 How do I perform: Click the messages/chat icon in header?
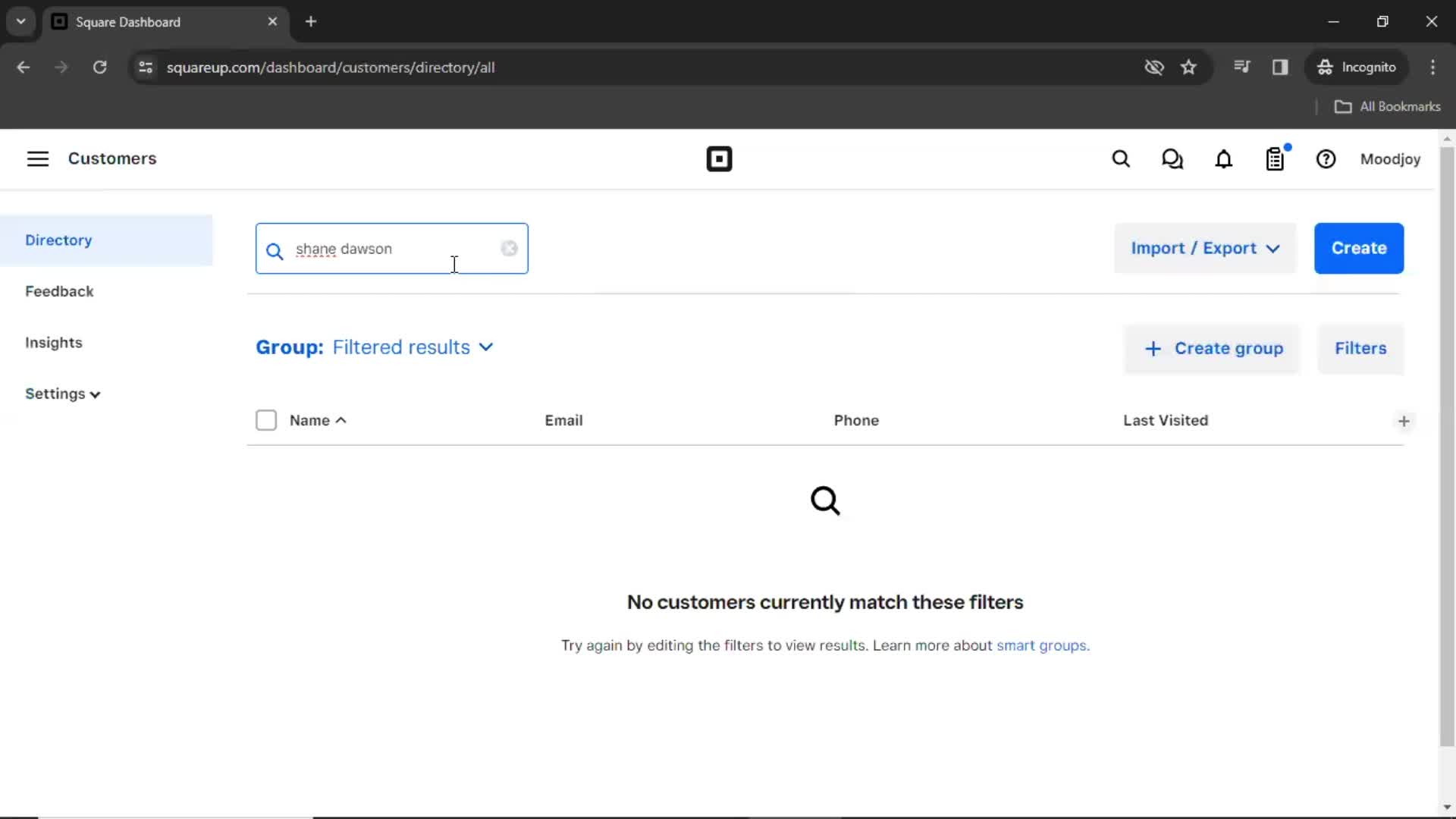pyautogui.click(x=1172, y=159)
